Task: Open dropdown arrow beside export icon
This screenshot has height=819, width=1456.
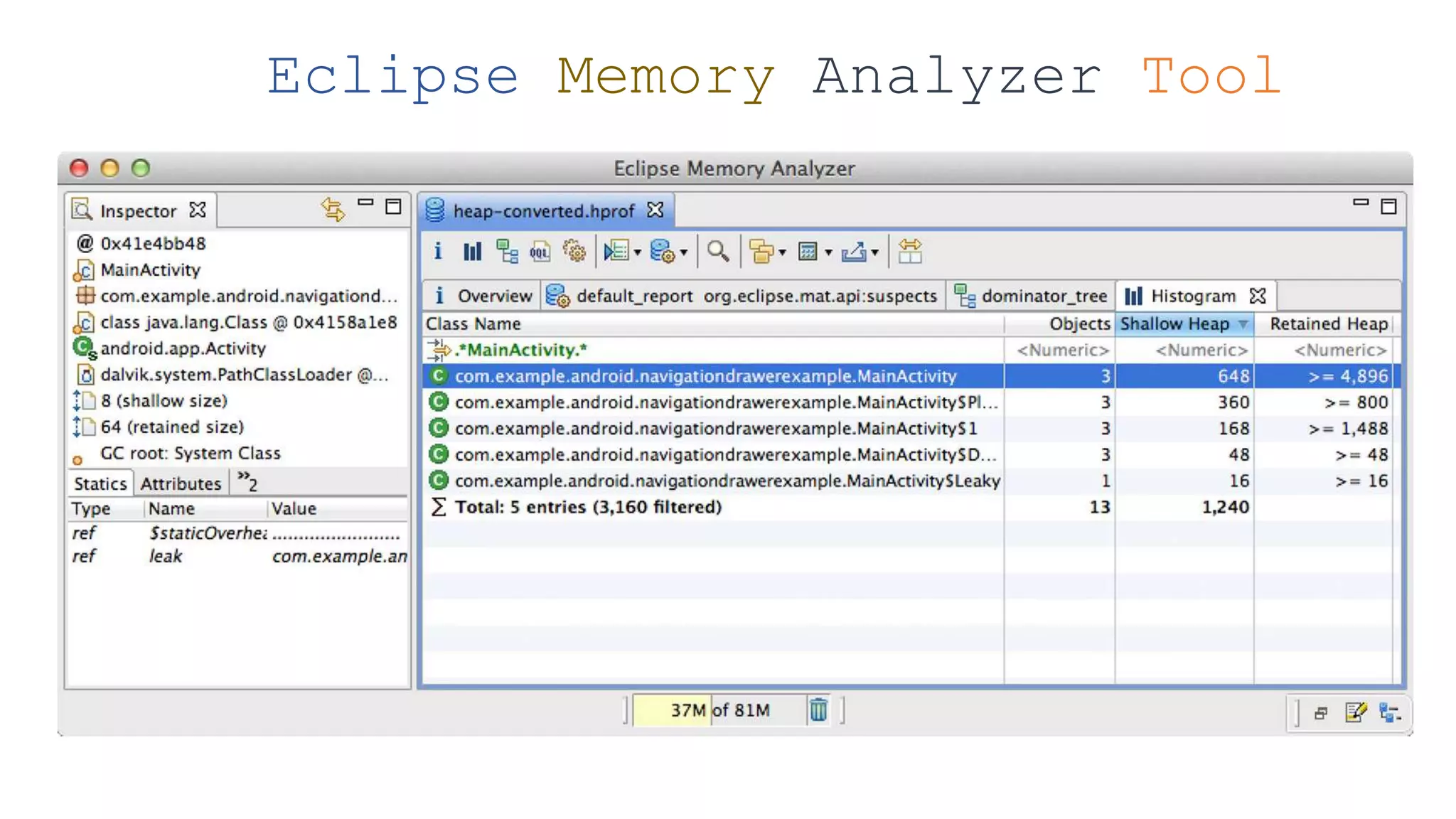Action: (874, 252)
